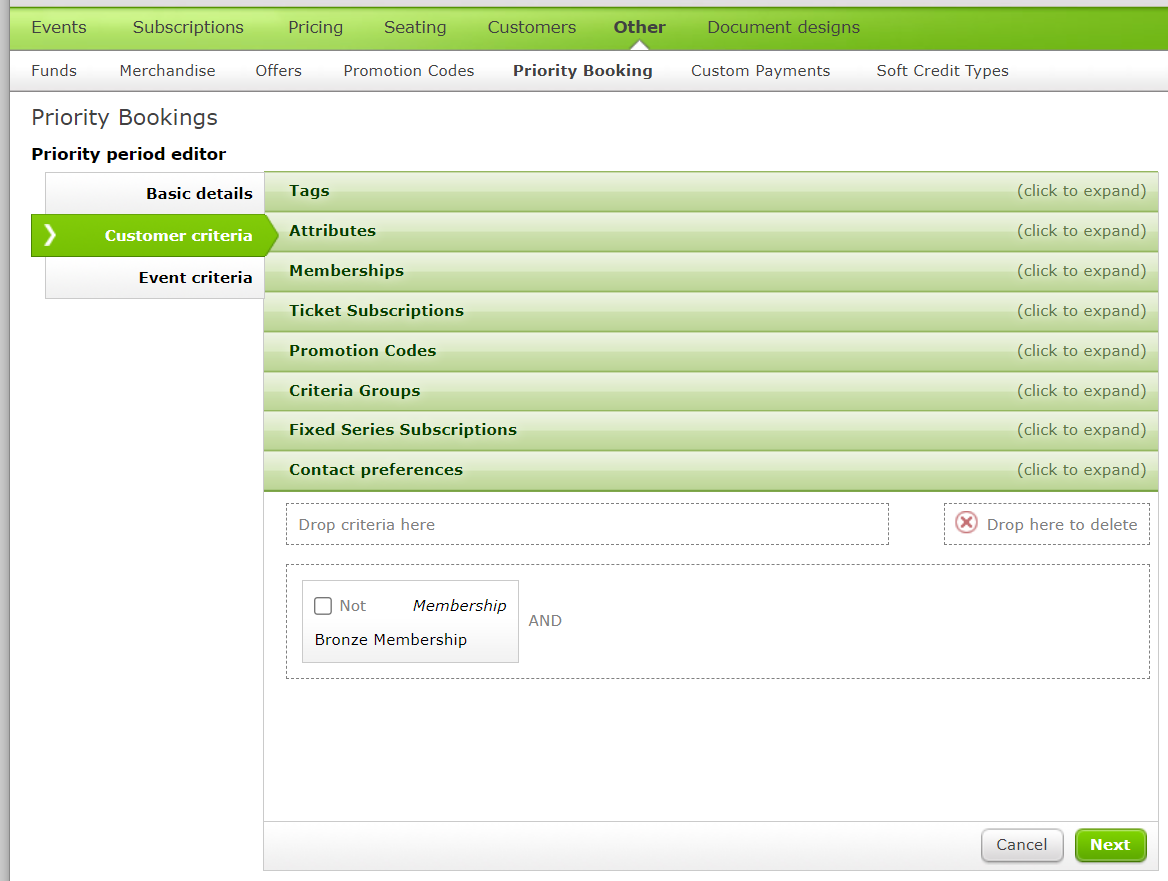
Task: Expand the Criteria Groups section
Action: (711, 391)
